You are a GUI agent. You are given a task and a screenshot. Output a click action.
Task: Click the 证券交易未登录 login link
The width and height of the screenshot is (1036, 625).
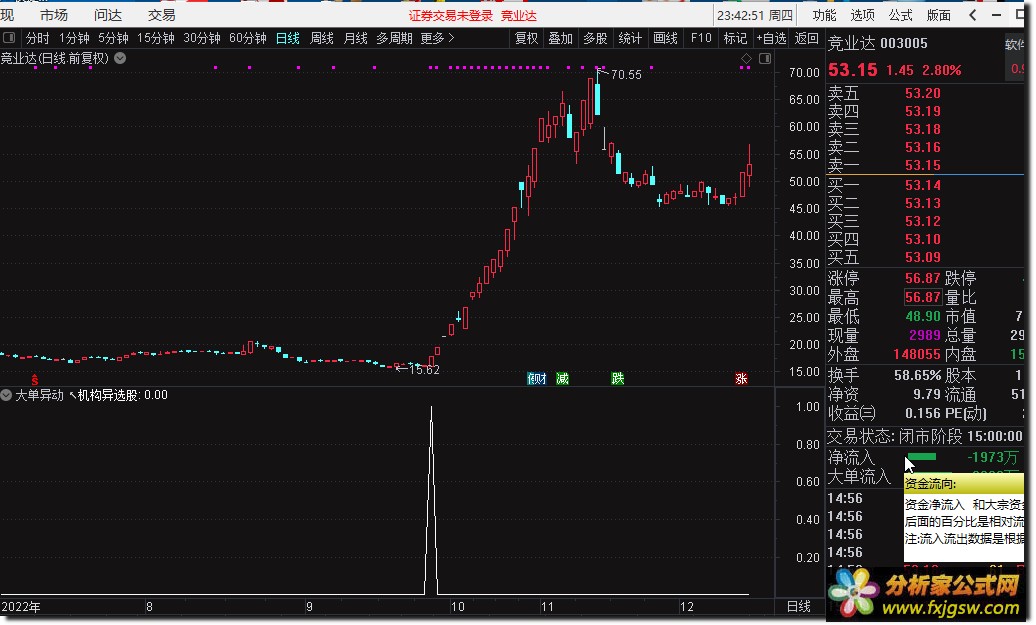click(451, 16)
